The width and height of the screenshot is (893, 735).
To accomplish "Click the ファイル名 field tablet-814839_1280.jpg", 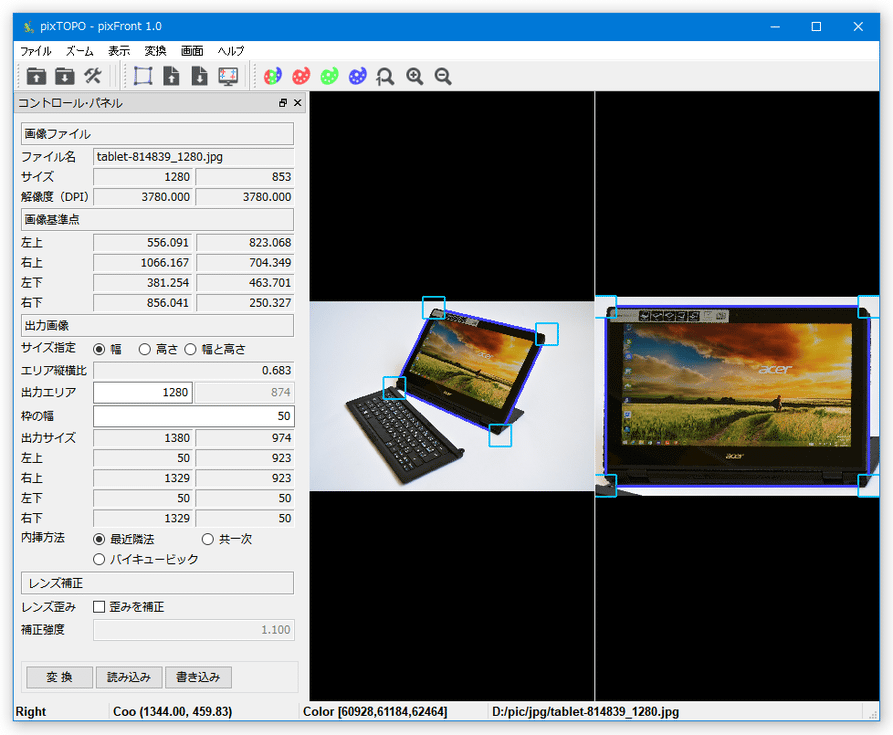I will point(194,157).
